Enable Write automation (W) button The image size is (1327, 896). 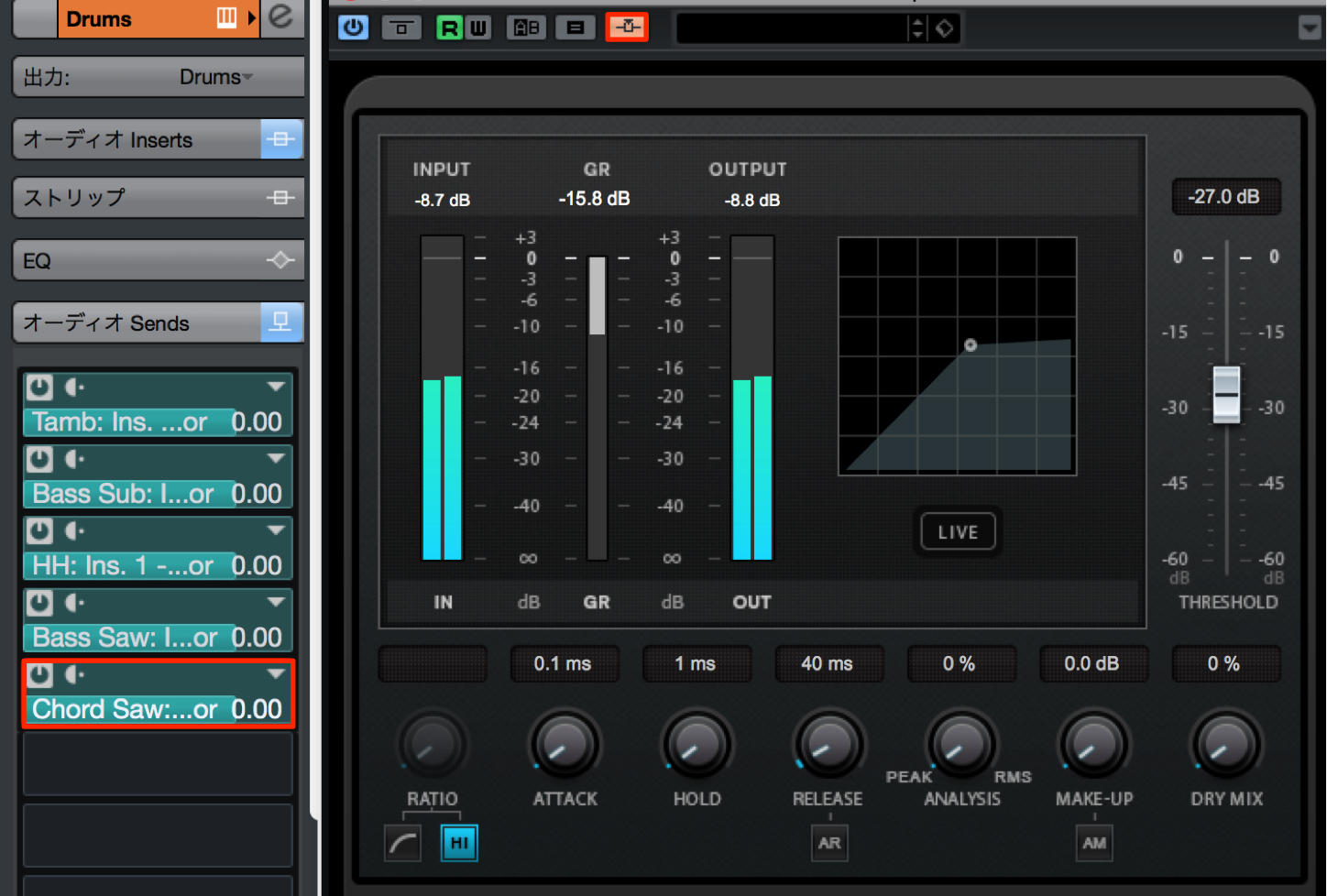click(478, 27)
